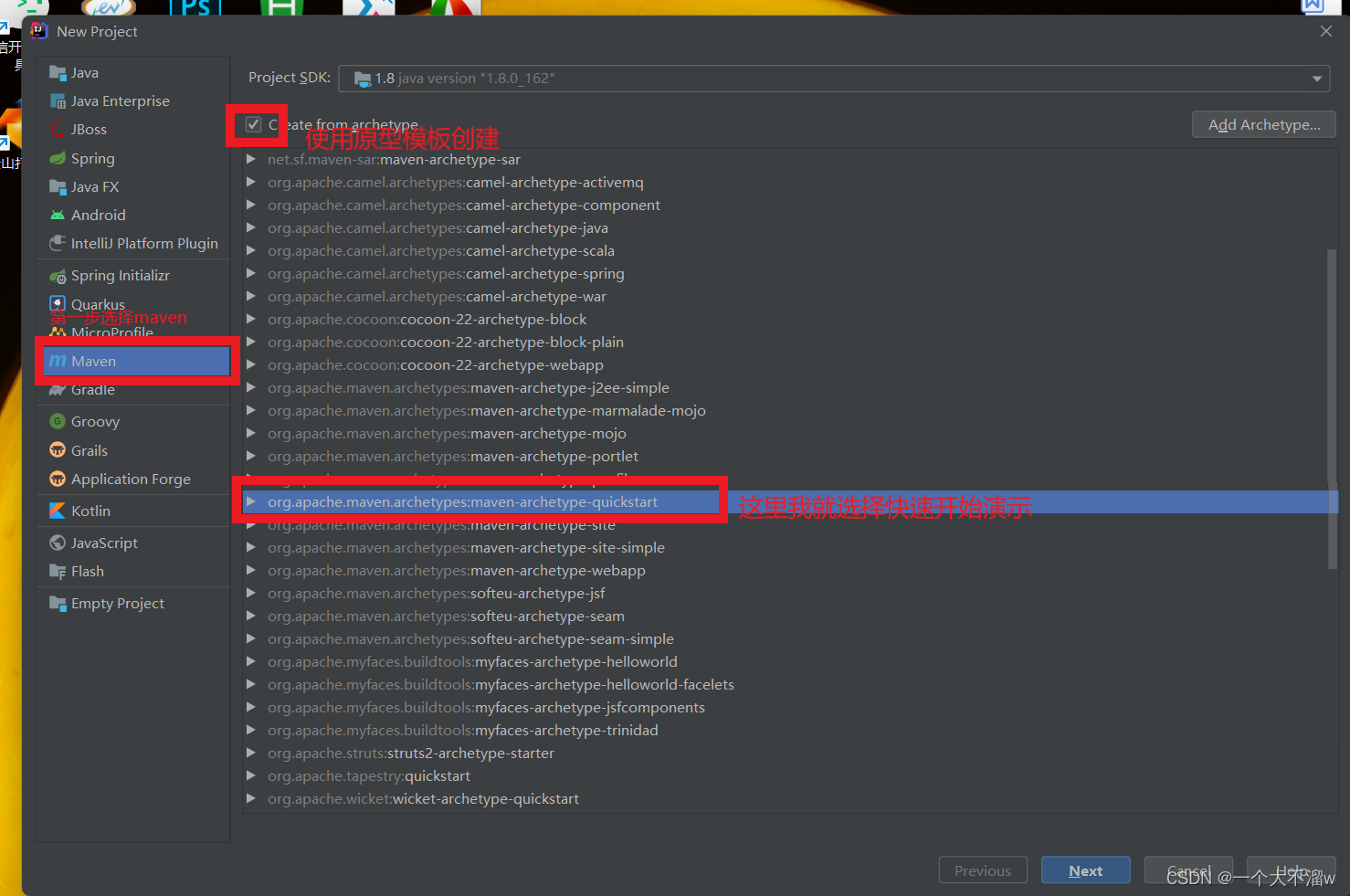Click the JavaScript globe icon

pyautogui.click(x=58, y=543)
